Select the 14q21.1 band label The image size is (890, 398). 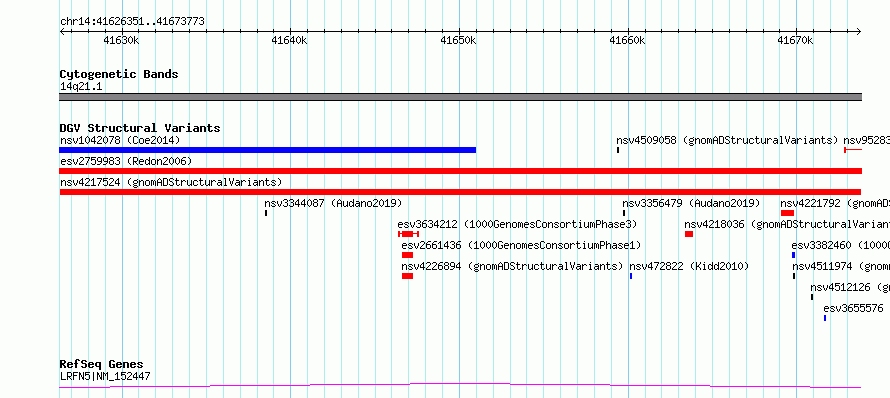pos(81,87)
